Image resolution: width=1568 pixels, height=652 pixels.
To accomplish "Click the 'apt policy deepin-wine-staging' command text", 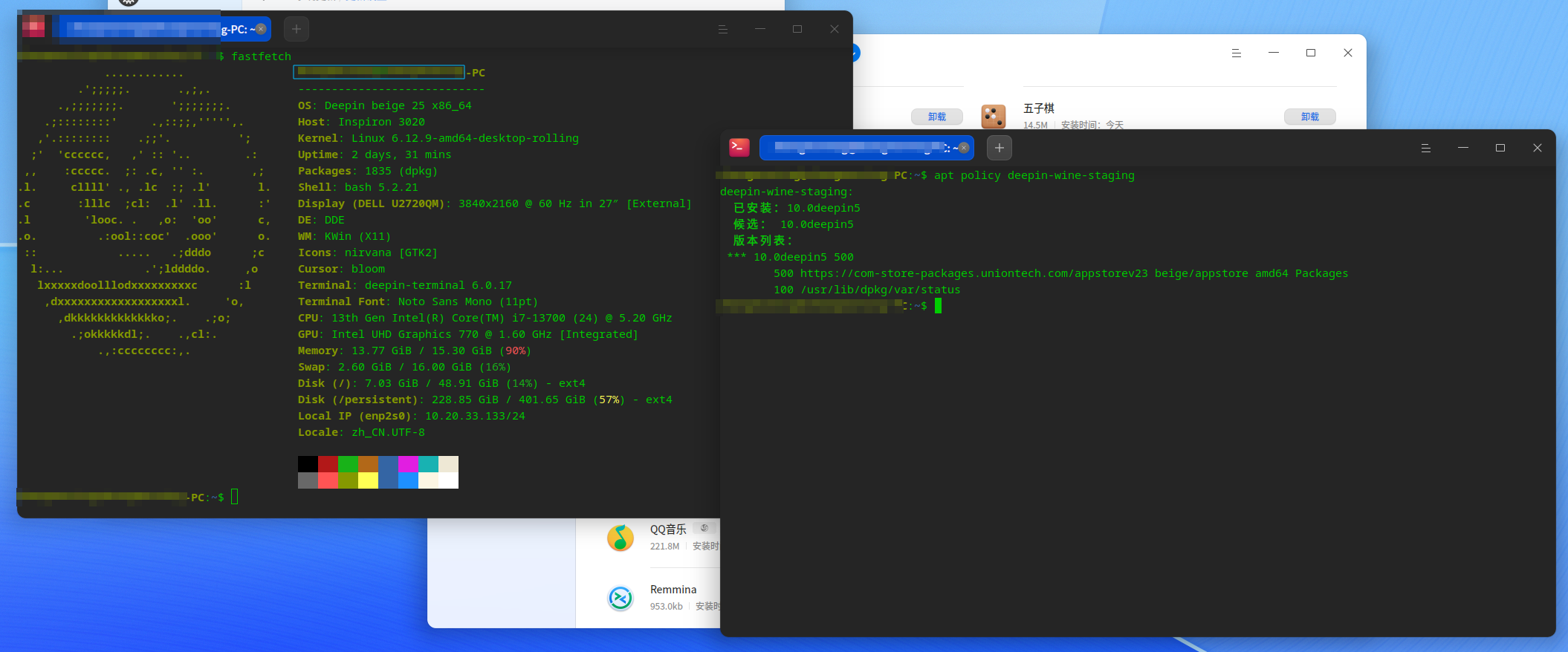I will 1034,175.
